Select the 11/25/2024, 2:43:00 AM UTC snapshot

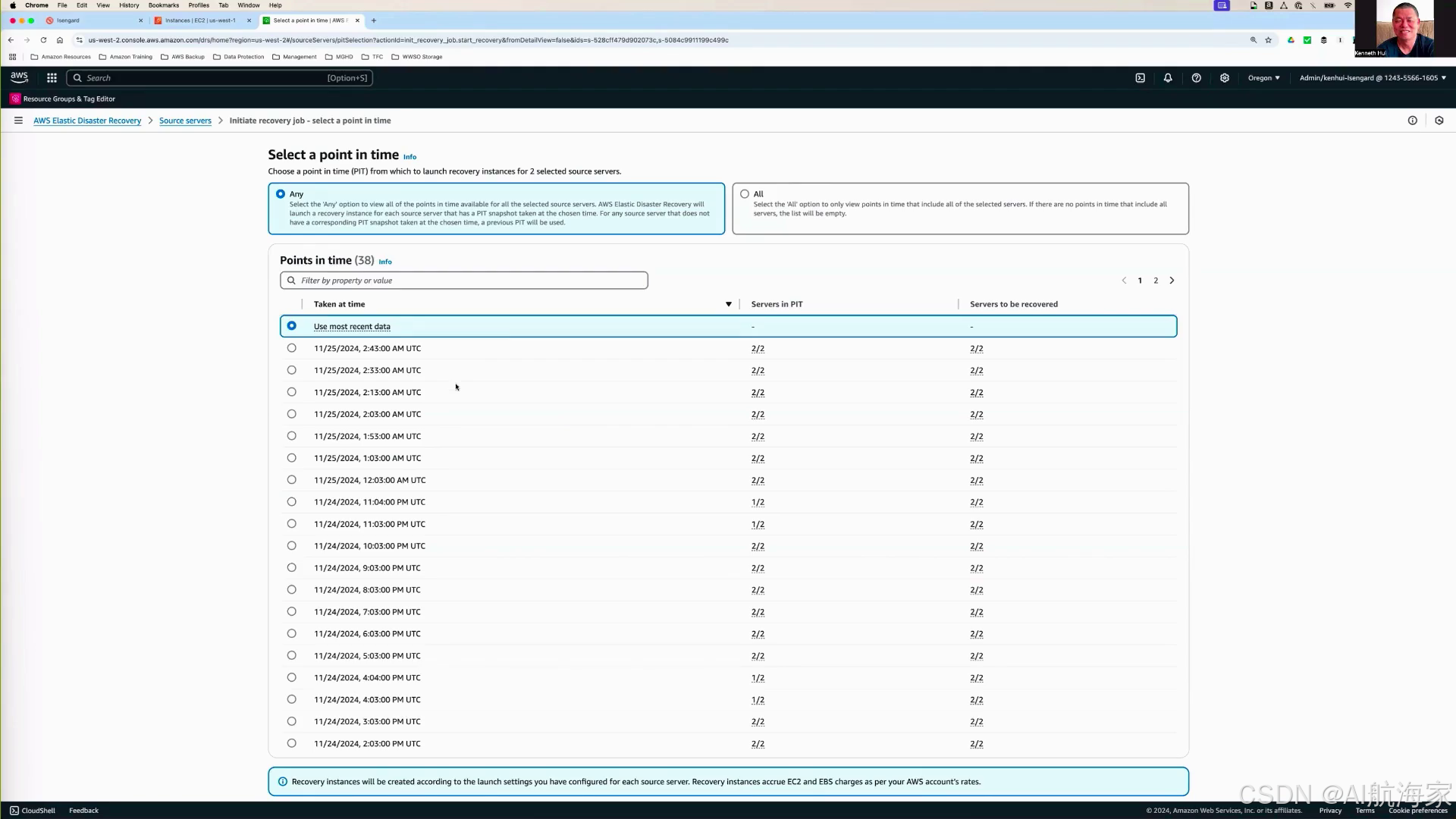(291, 348)
